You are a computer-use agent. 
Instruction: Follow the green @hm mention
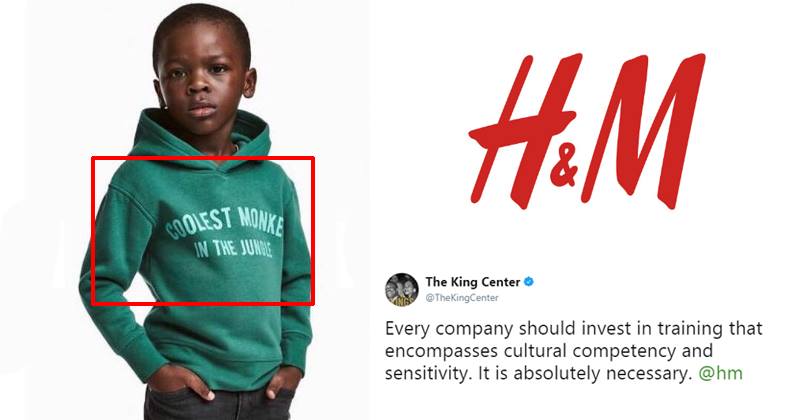[720, 373]
